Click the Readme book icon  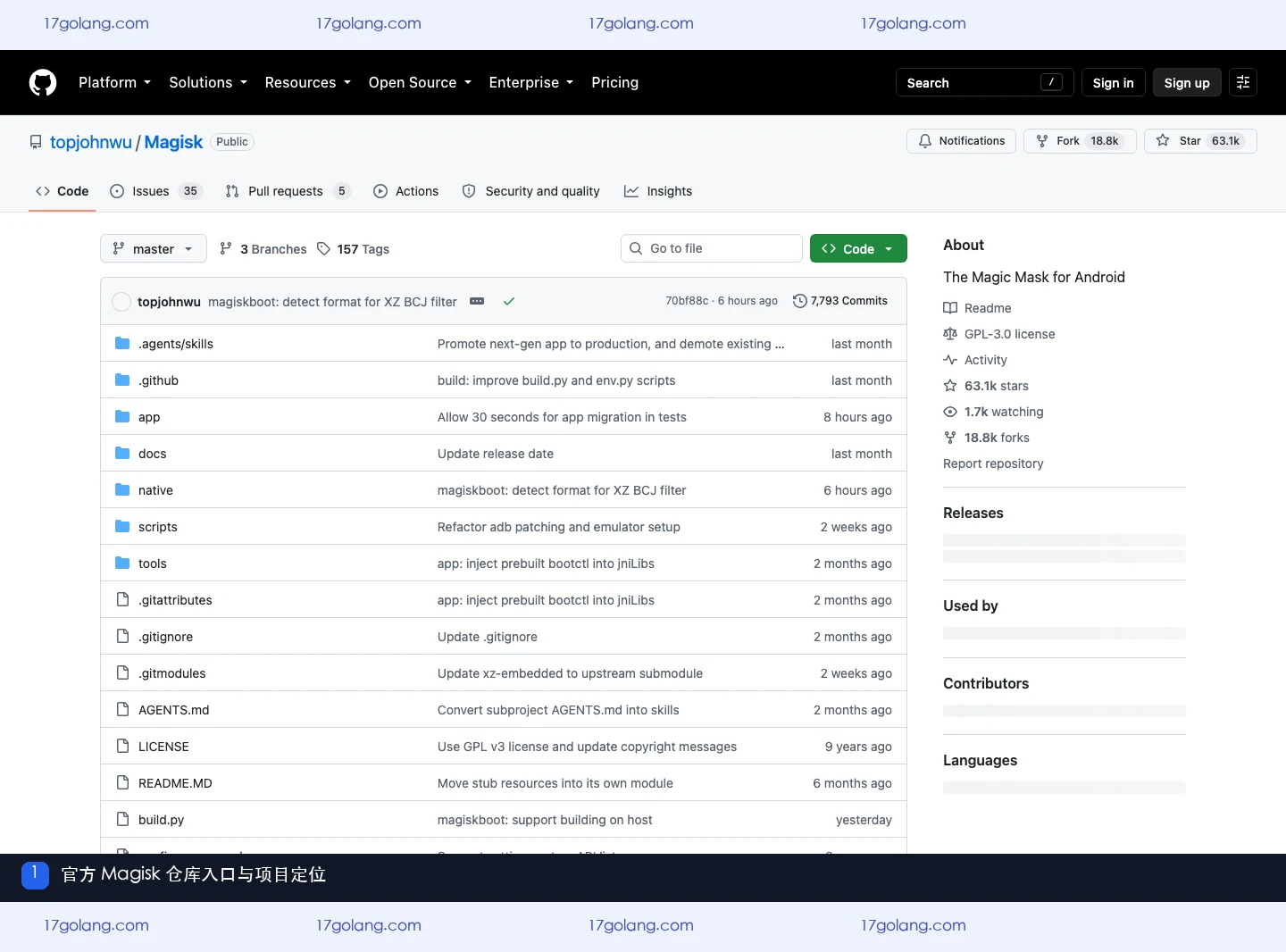(x=950, y=308)
